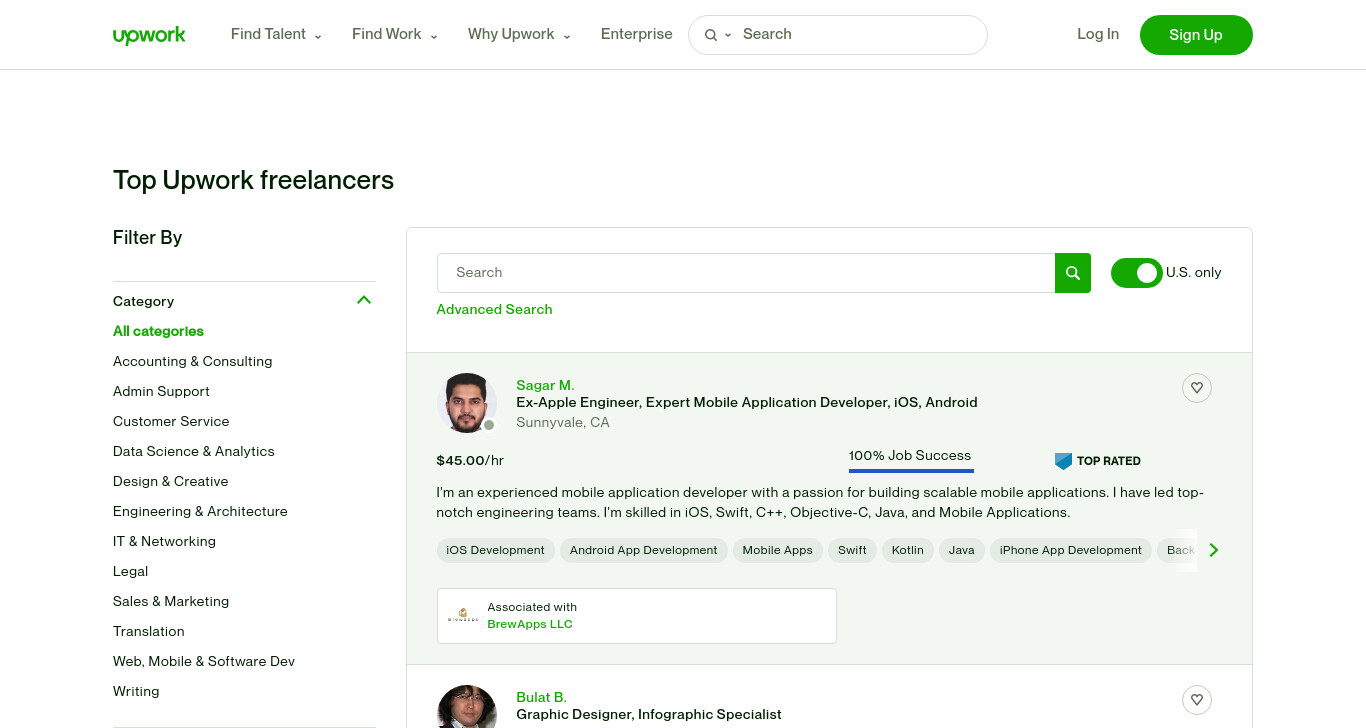
Task: Click the Upwork logo
Action: coord(149,35)
